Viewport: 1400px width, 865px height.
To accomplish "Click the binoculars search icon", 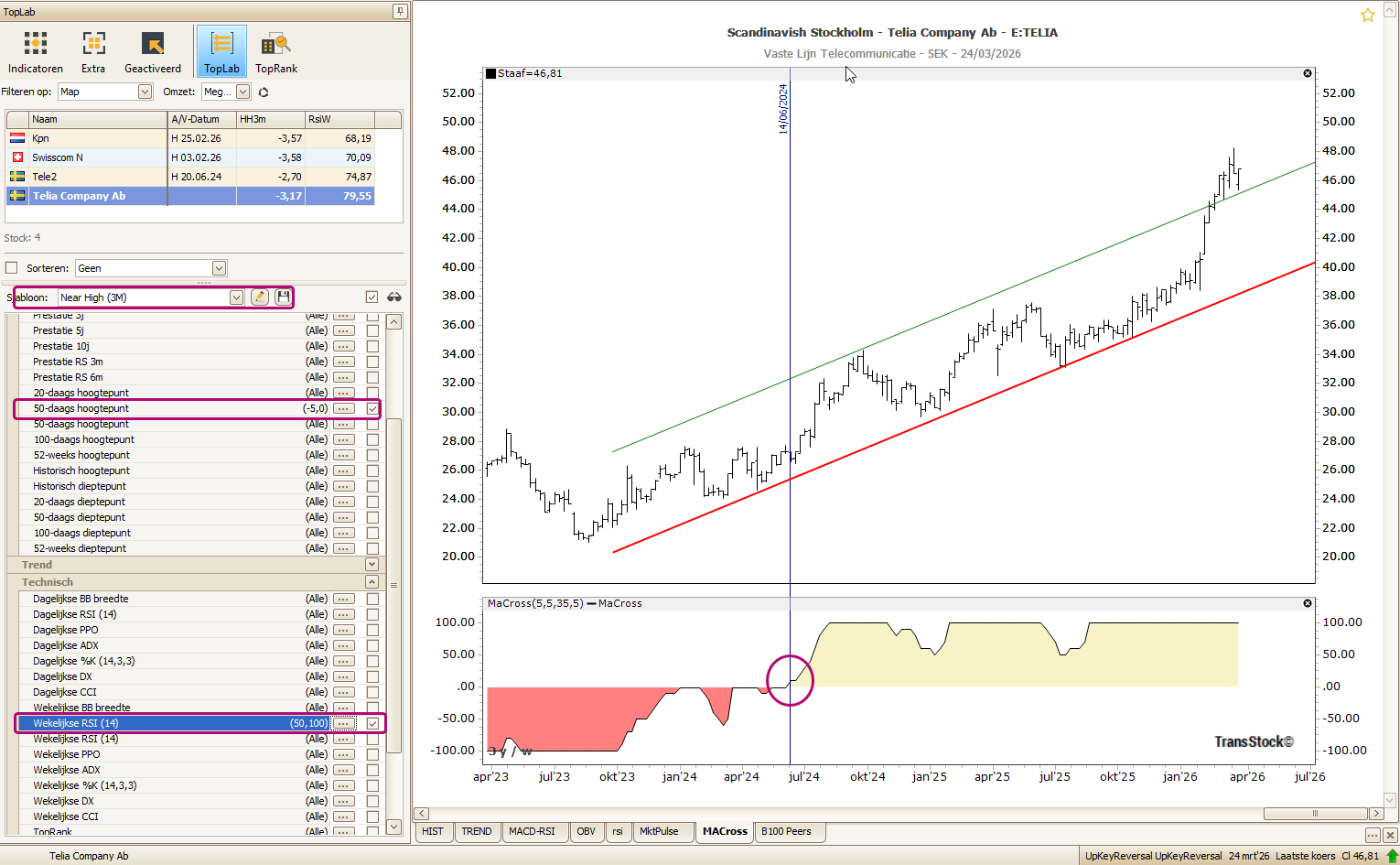I will (x=394, y=297).
